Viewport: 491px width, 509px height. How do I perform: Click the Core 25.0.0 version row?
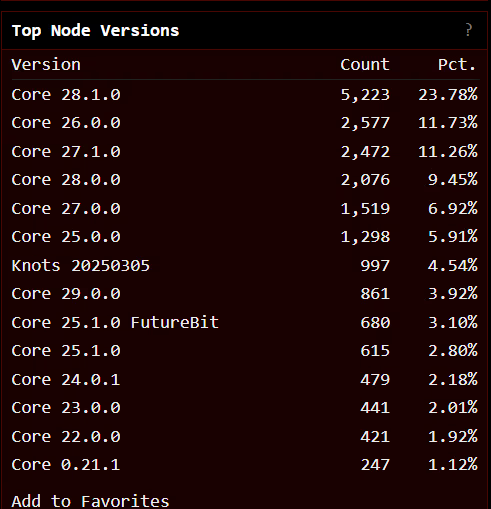click(x=245, y=237)
